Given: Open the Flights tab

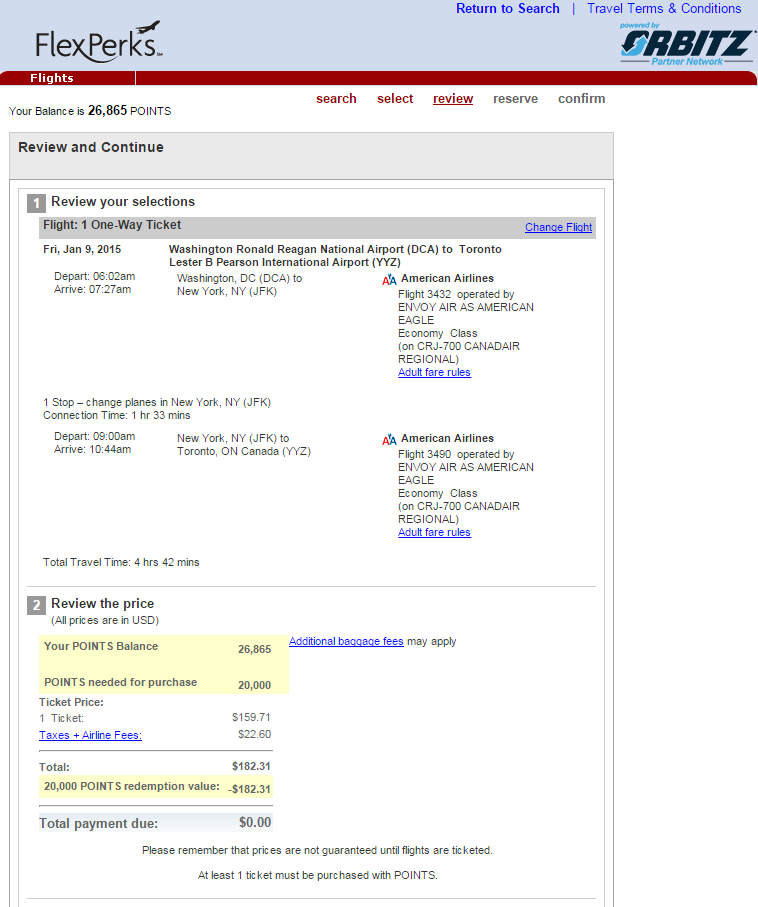Looking at the screenshot, I should pos(52,78).
